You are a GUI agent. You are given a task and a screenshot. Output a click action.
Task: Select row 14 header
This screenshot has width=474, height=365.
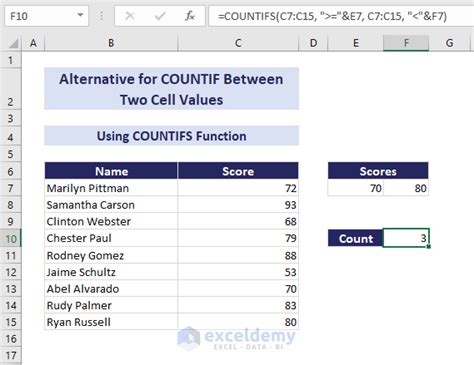click(11, 305)
